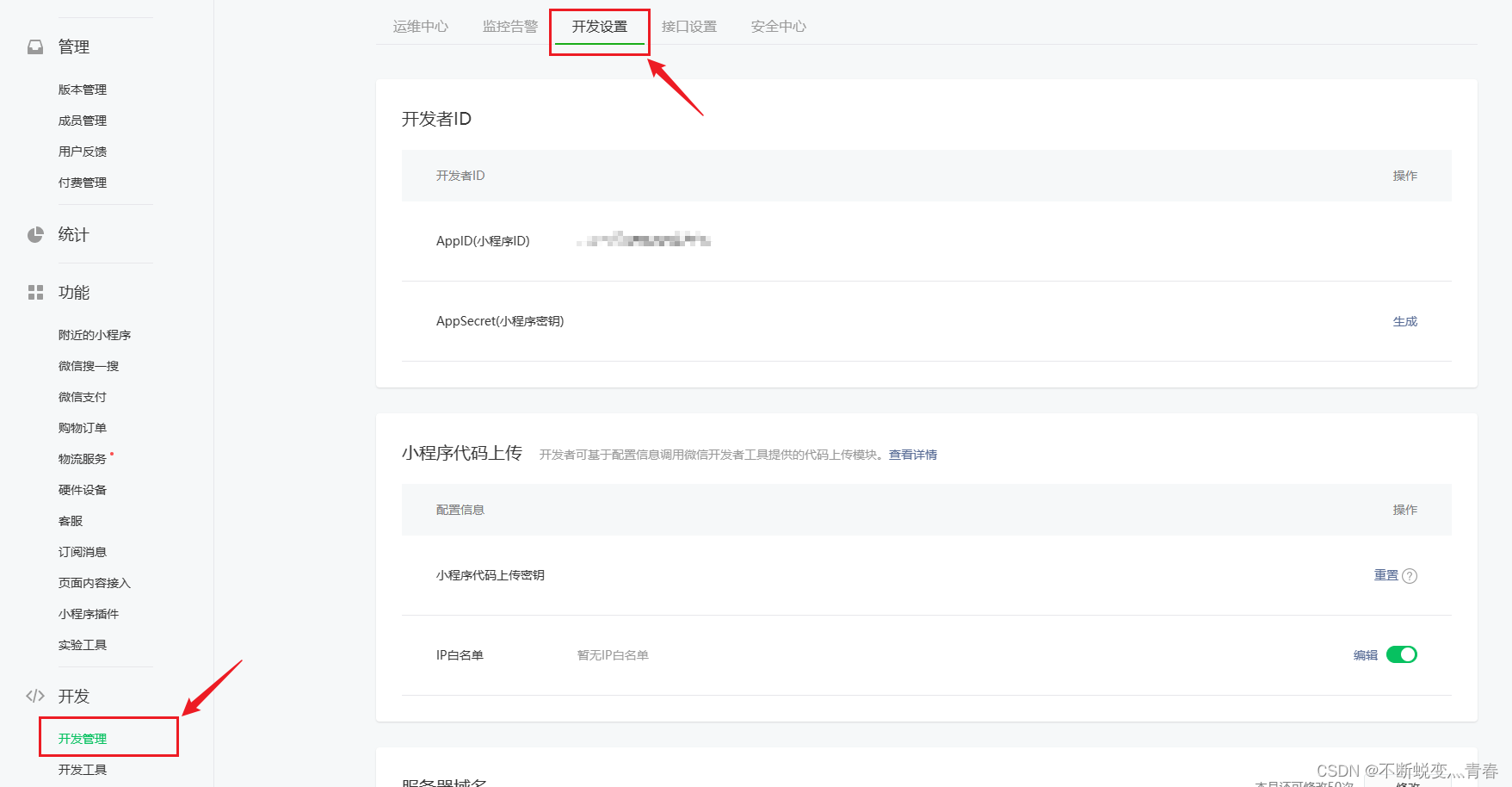Click the 开发者ID section title

[x=436, y=119]
